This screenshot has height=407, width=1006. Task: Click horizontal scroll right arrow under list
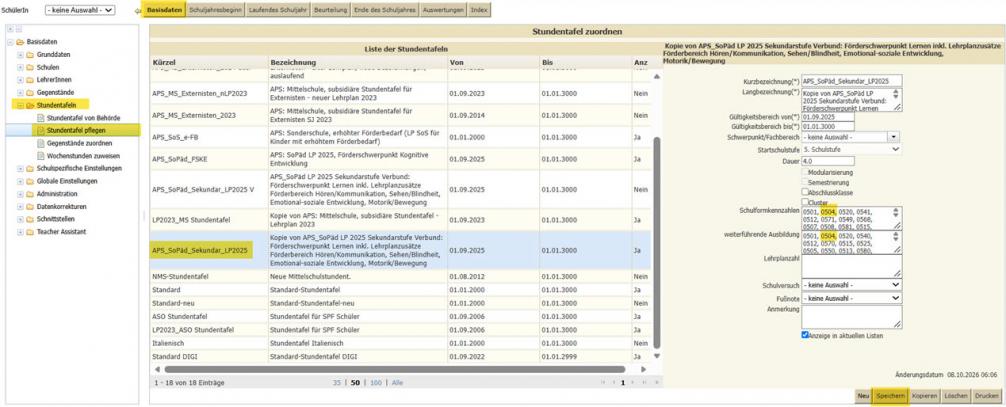point(644,370)
